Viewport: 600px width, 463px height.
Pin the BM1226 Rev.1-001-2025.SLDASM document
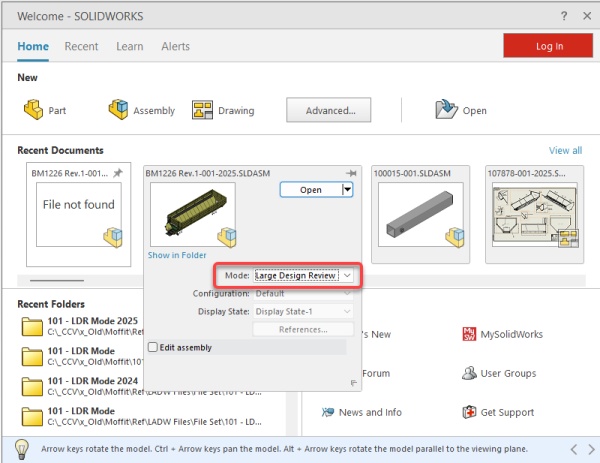(351, 173)
